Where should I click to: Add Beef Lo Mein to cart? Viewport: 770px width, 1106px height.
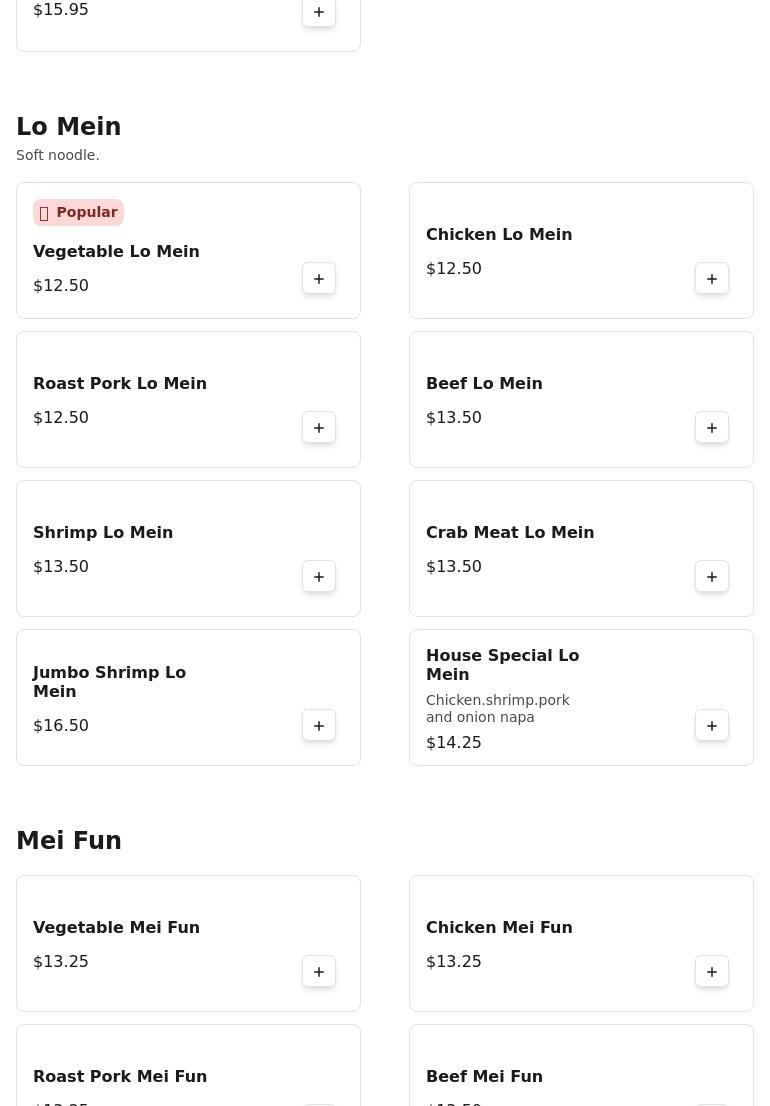click(x=712, y=428)
